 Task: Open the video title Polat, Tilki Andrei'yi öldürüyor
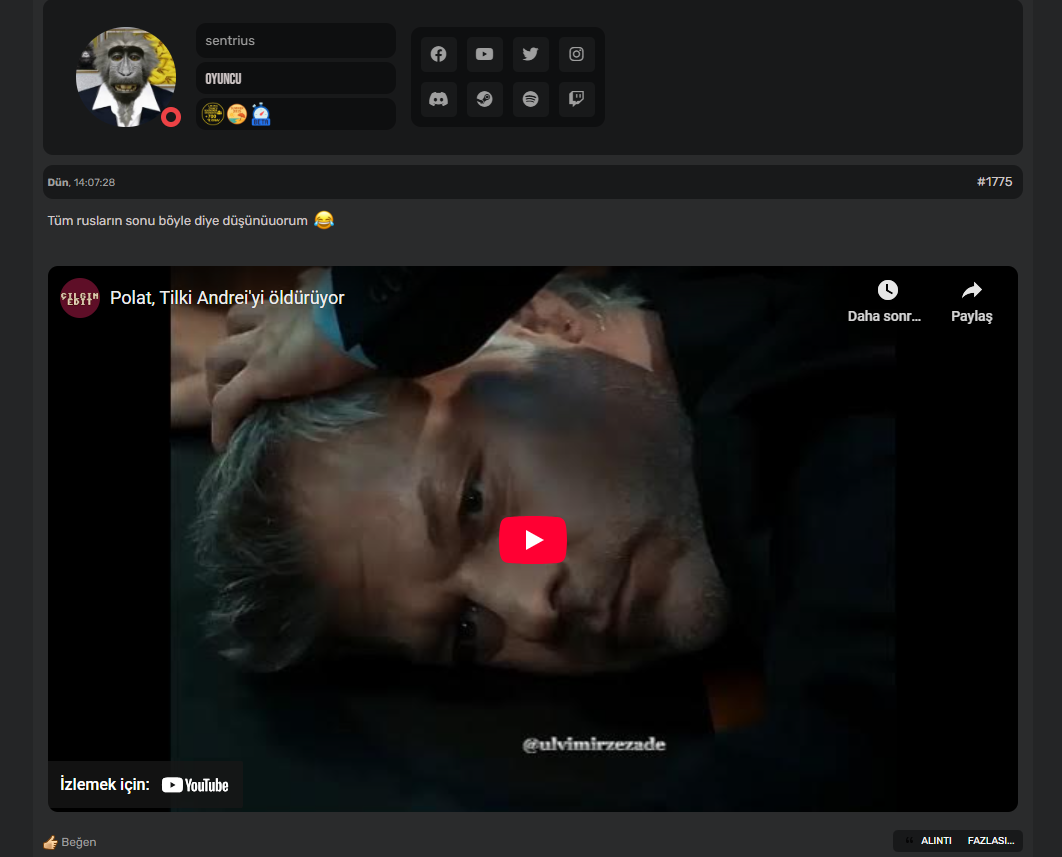[227, 298]
